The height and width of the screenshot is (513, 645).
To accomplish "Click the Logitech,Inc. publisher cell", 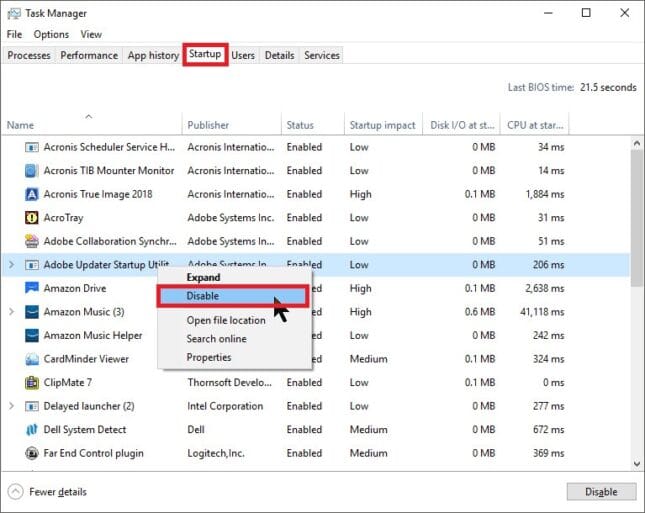I will point(216,453).
